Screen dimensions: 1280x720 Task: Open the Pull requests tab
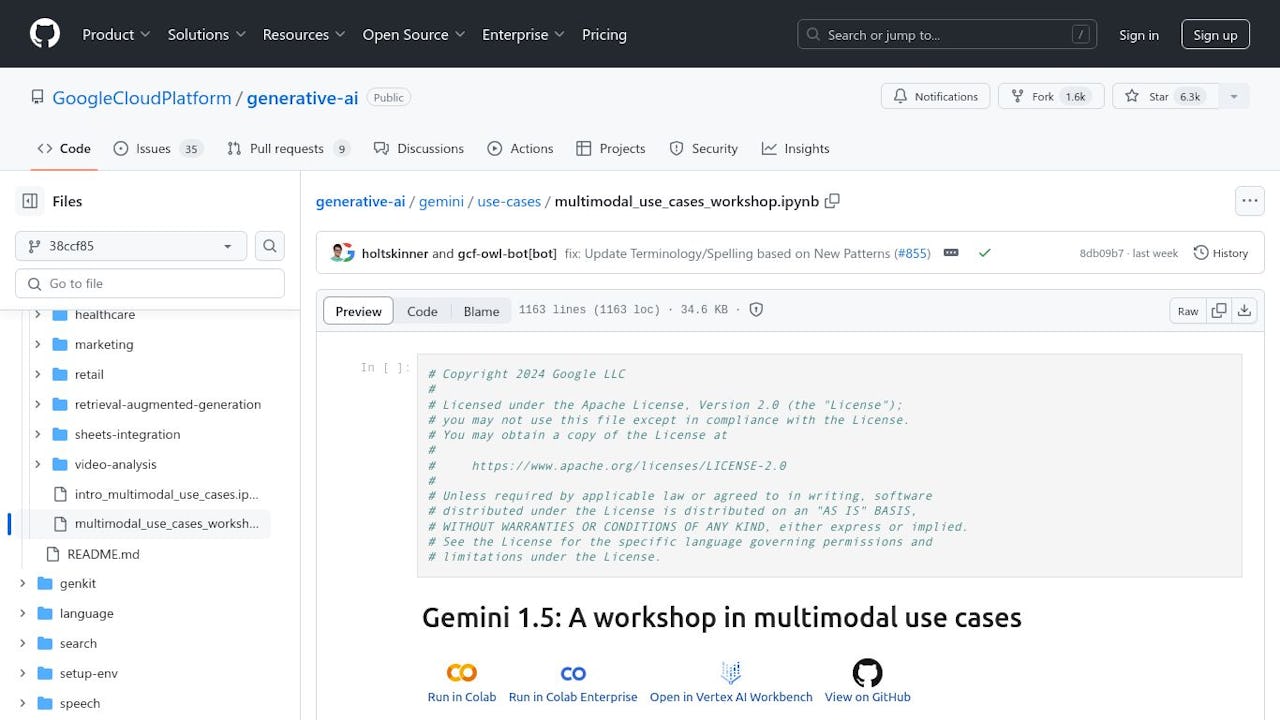point(288,148)
